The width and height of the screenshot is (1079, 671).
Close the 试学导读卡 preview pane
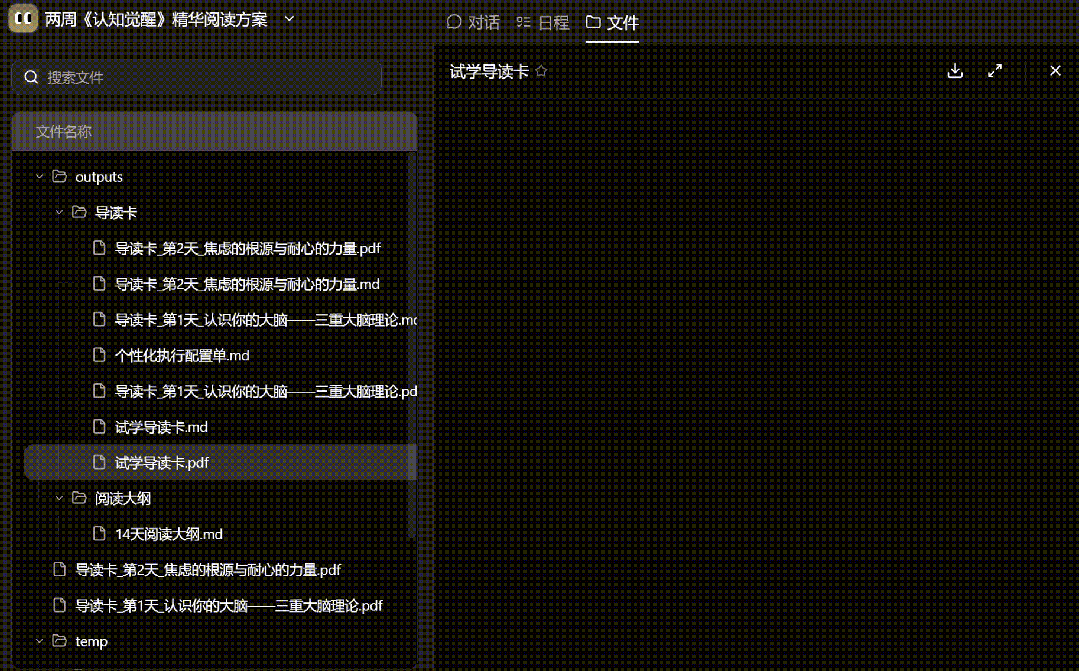1055,71
